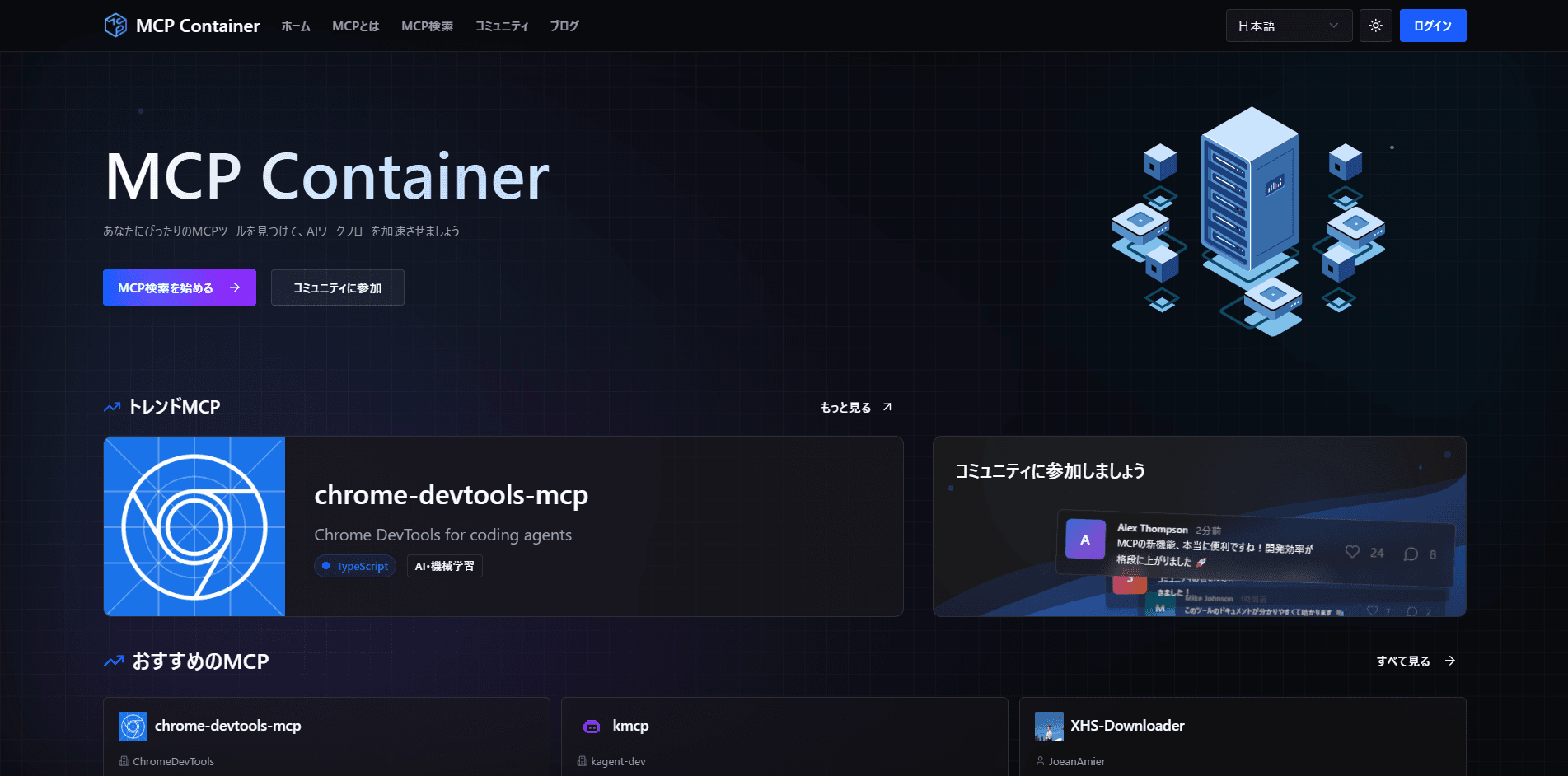1568x776 pixels.
Task: Click the ログイン login button
Action: pyautogui.click(x=1432, y=26)
